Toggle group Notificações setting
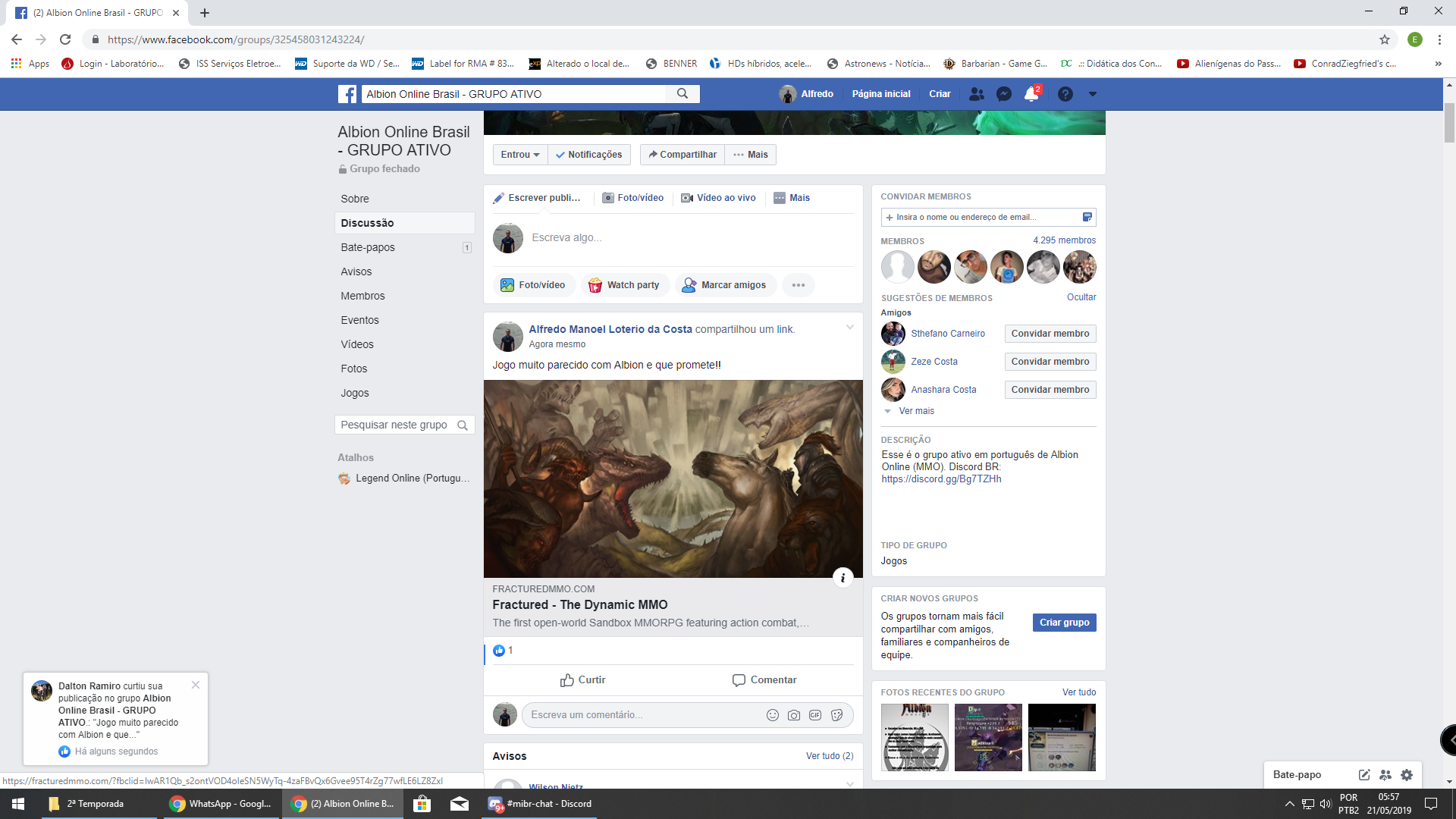Screen dimensions: 1456x819 coord(588,155)
